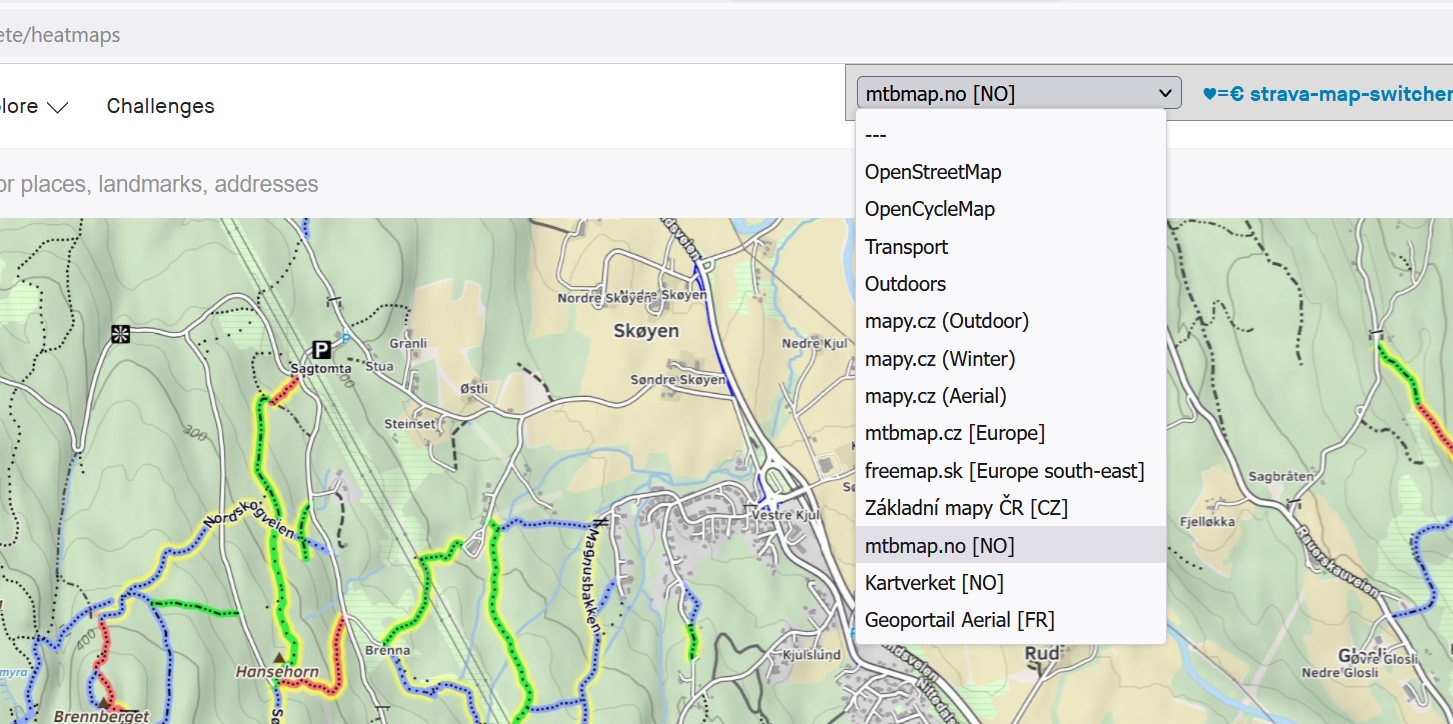Select freemap.sk [Europe south-east] option
The height and width of the screenshot is (724, 1453).
(1011, 471)
